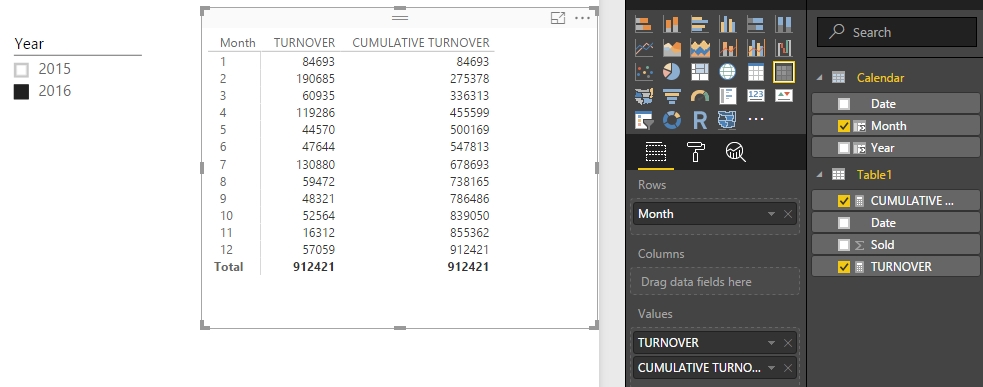This screenshot has width=983, height=387.
Task: Switch to the Format paint roller tab
Action: pyautogui.click(x=696, y=152)
